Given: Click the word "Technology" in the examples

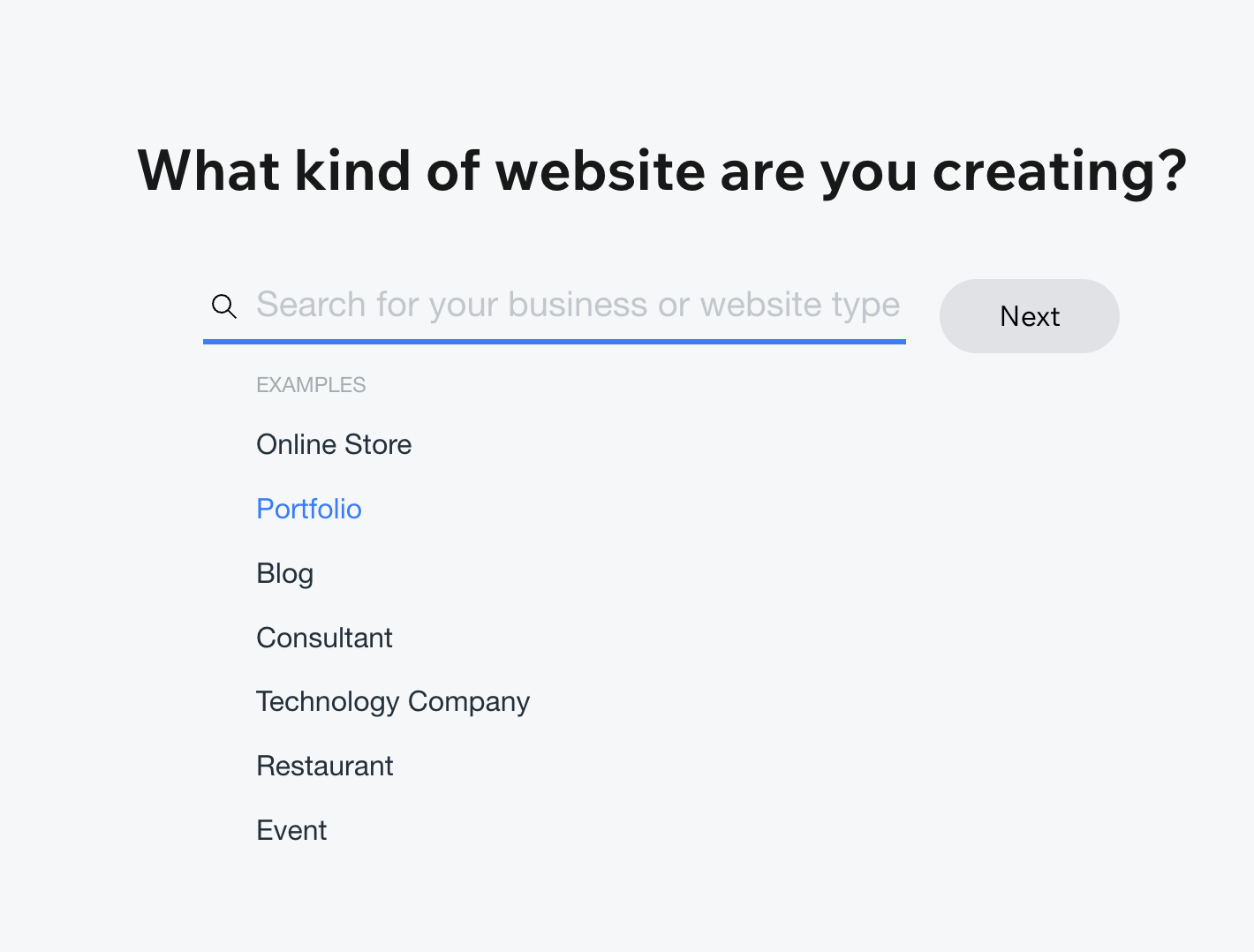Looking at the screenshot, I should (328, 701).
